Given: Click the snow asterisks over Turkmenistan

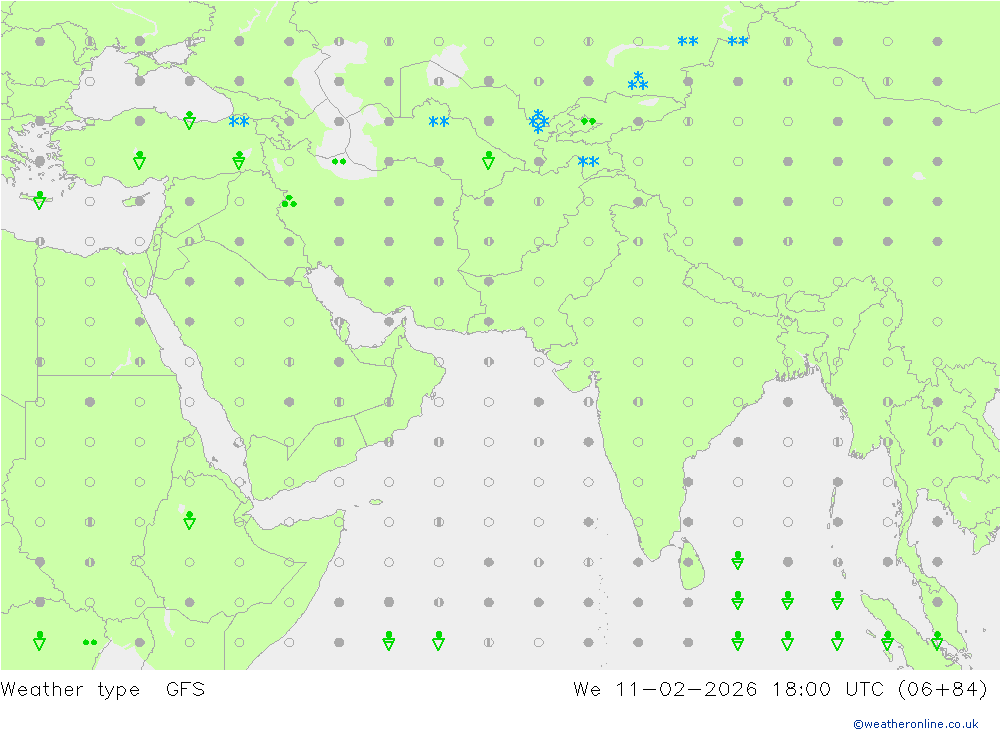Looking at the screenshot, I should coord(439,121).
